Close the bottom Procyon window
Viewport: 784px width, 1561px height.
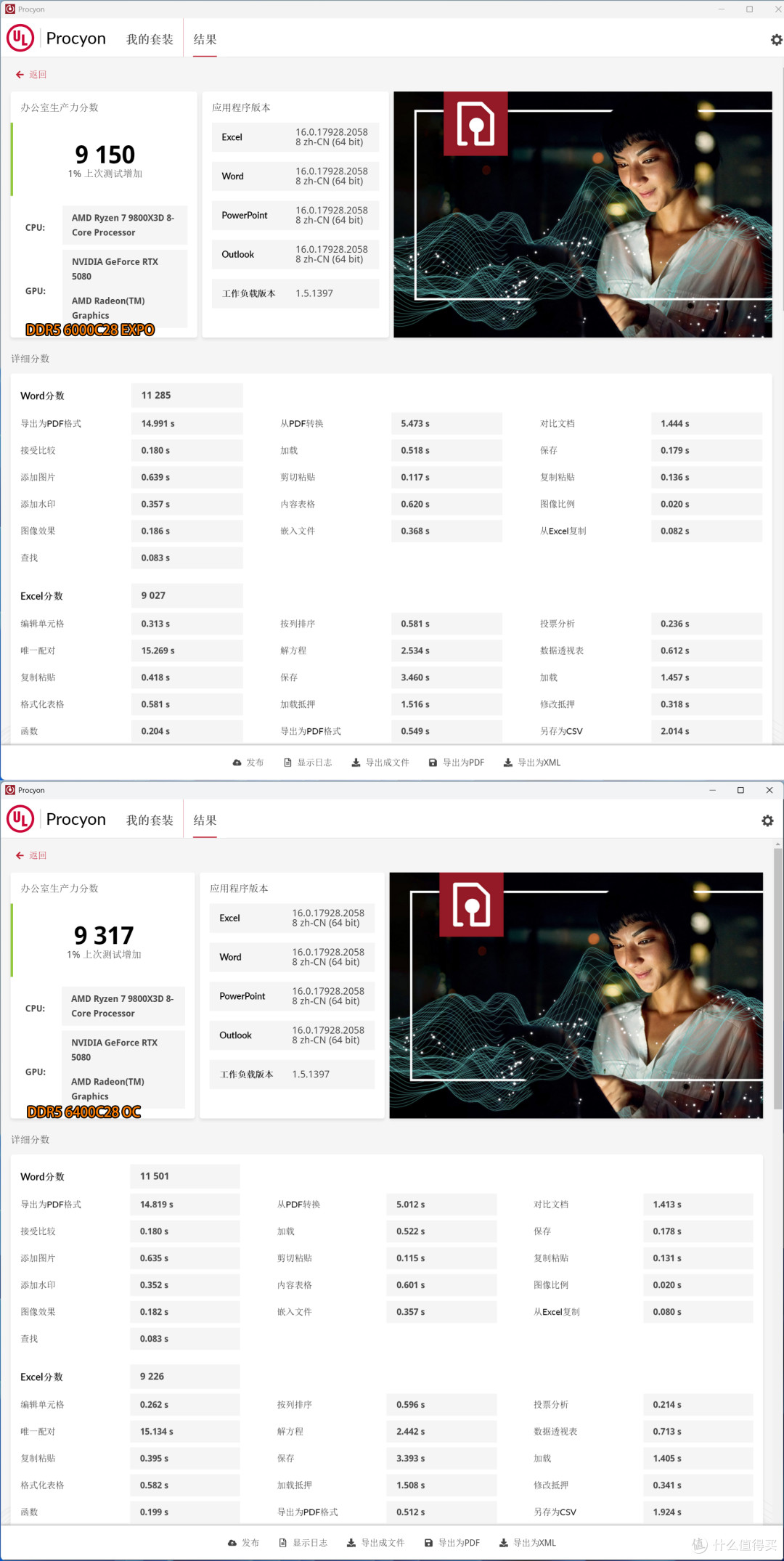coord(769,790)
